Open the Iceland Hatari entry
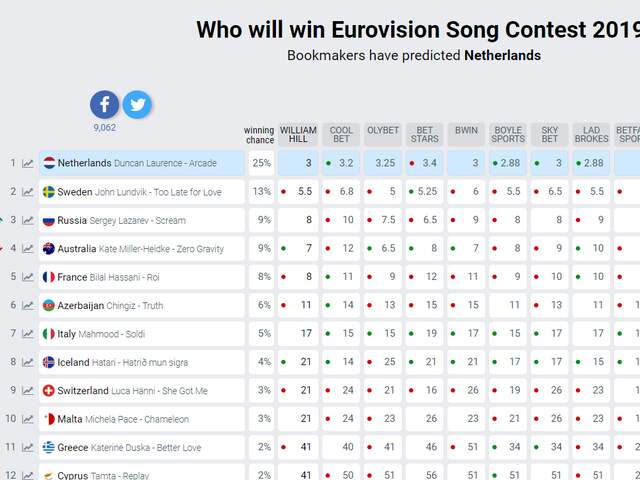 [142, 362]
